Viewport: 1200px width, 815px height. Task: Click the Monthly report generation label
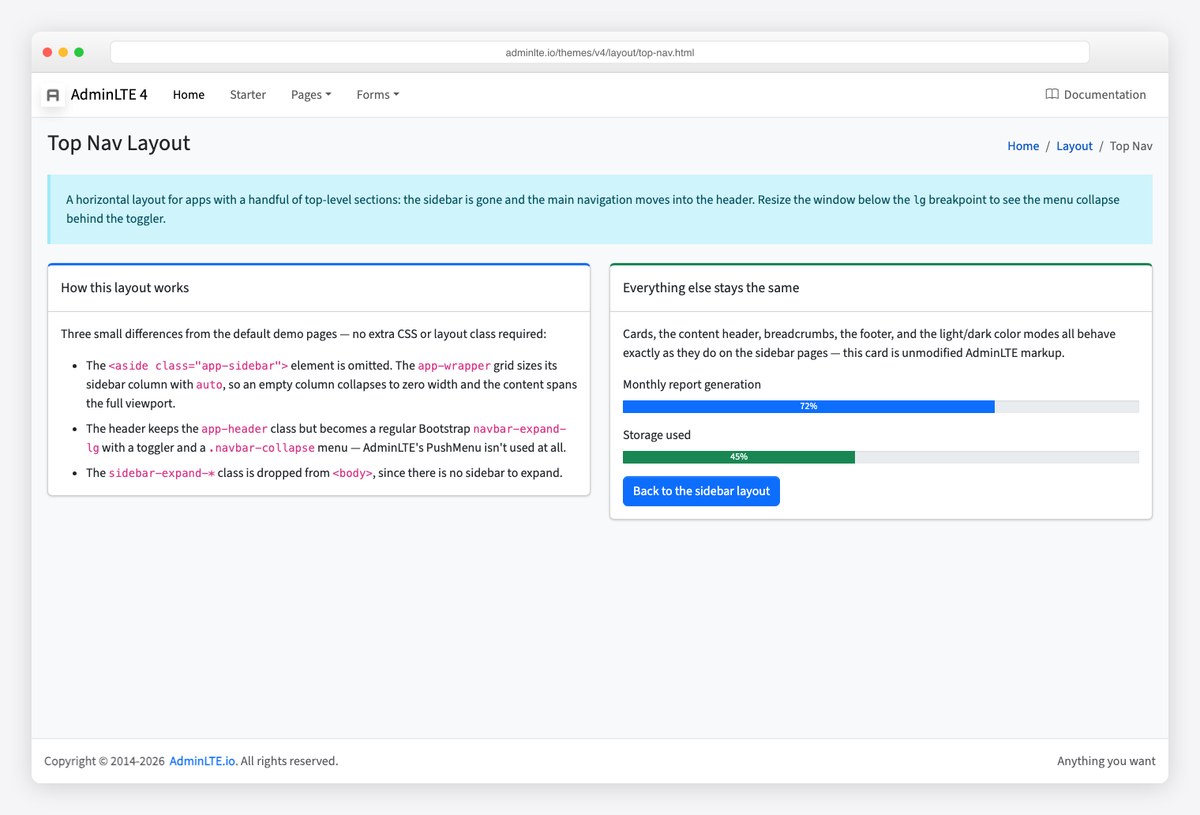pos(692,384)
